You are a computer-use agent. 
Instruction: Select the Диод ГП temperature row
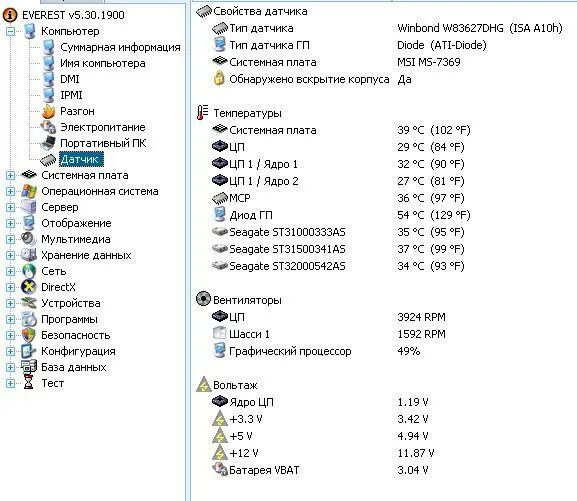(251, 215)
